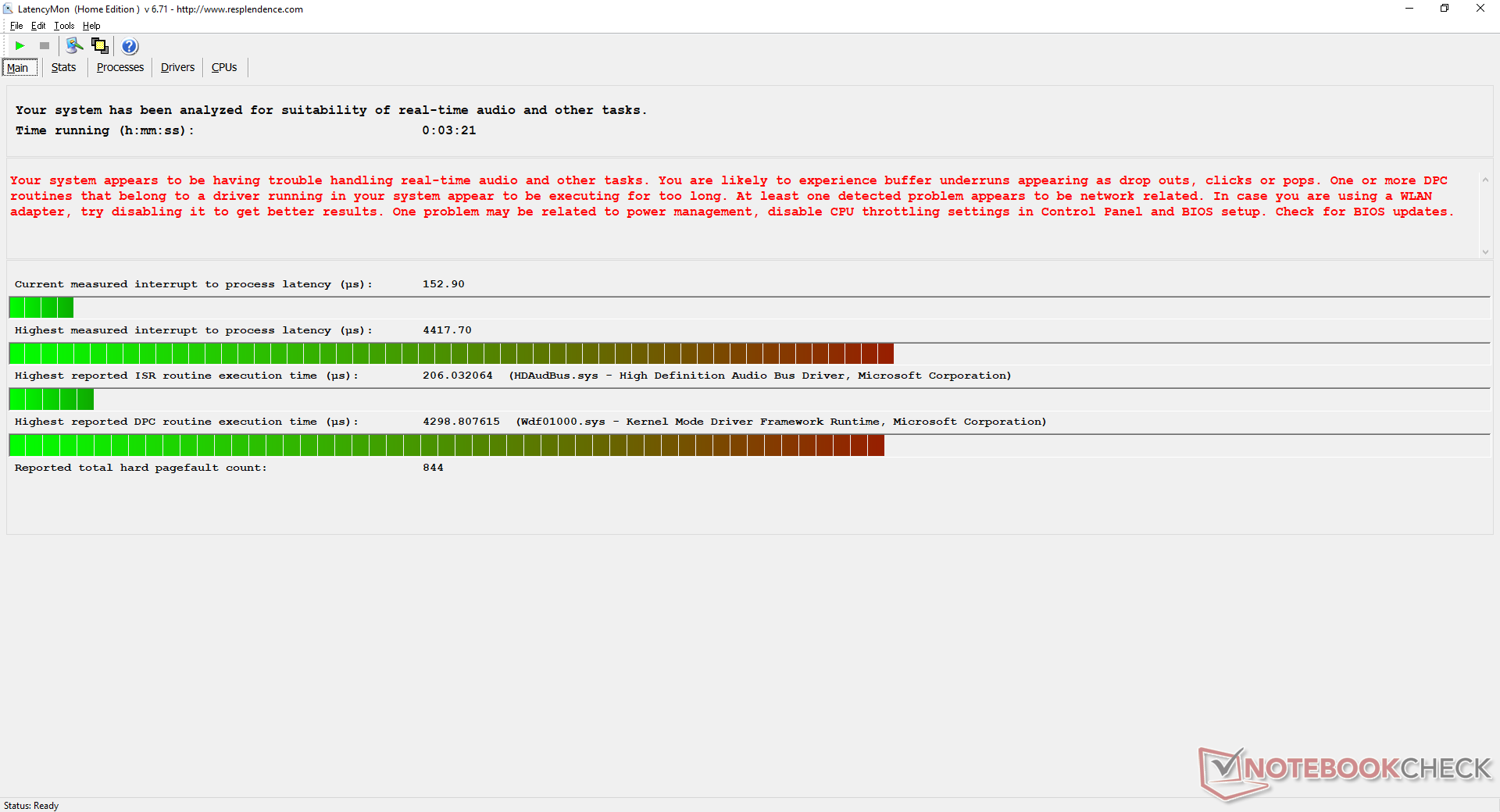The height and width of the screenshot is (812, 1500).
Task: Click the LatencyMon title bar app icon
Action: [8, 9]
